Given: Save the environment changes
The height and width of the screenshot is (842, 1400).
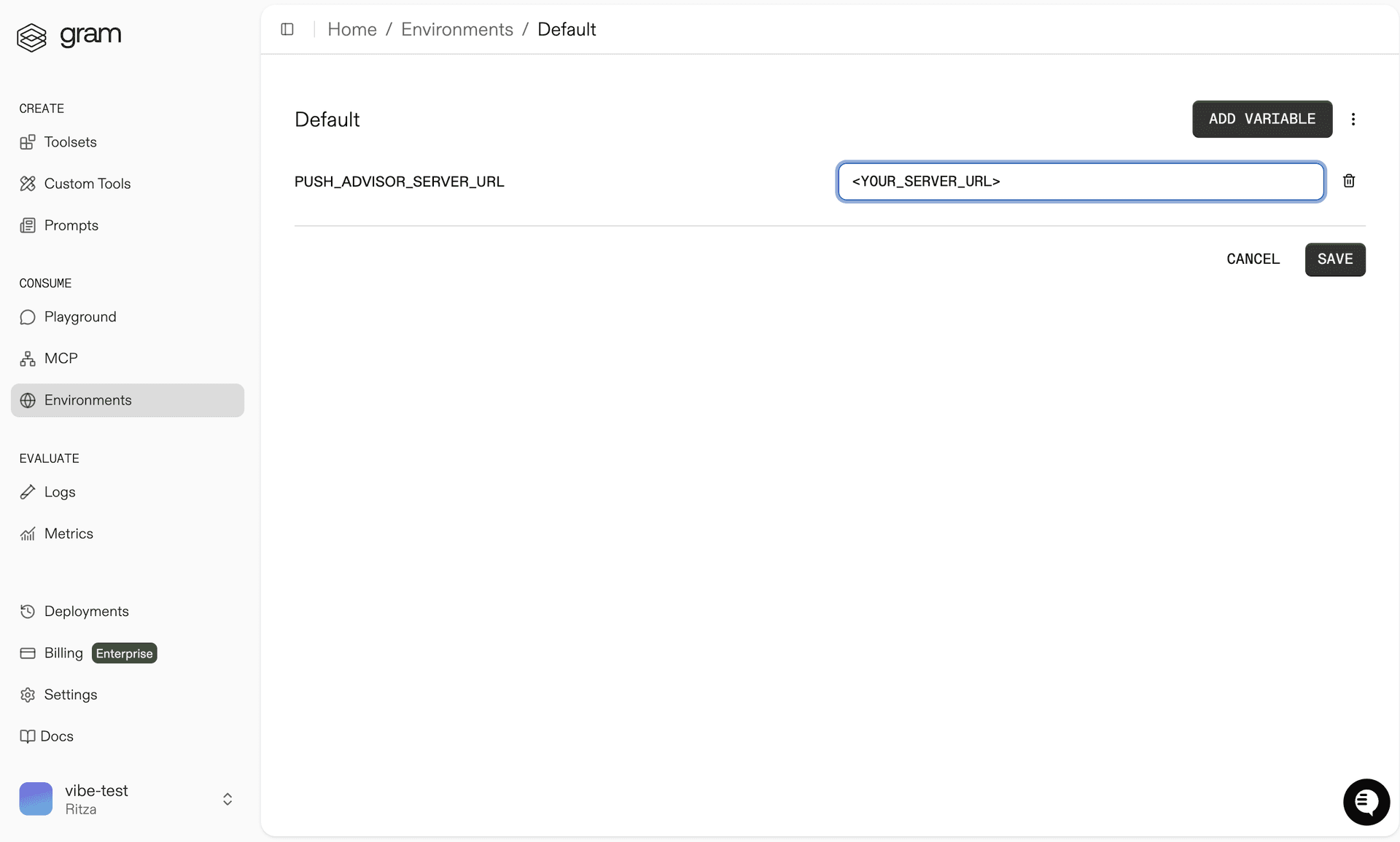Looking at the screenshot, I should [1335, 260].
